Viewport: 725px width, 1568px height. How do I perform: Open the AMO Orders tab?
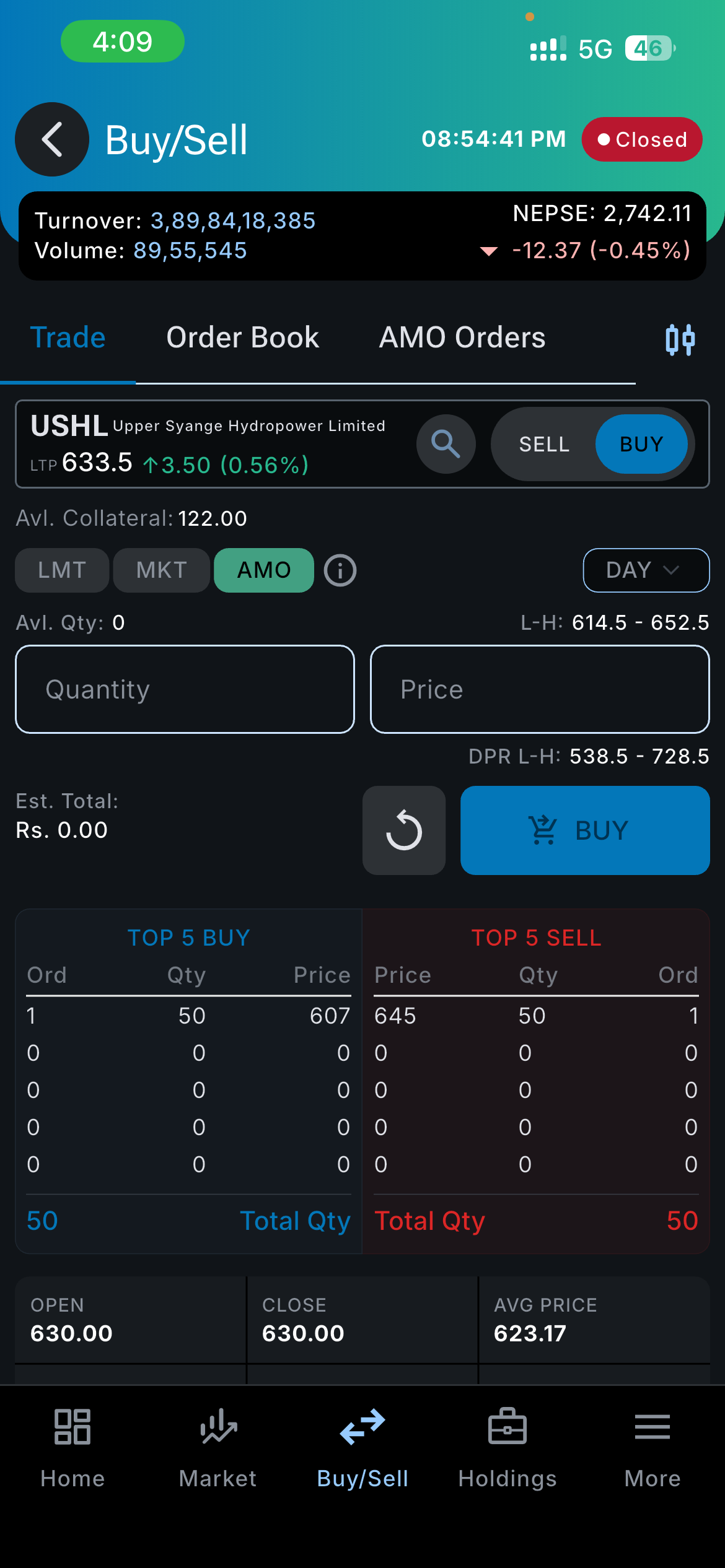(x=462, y=338)
